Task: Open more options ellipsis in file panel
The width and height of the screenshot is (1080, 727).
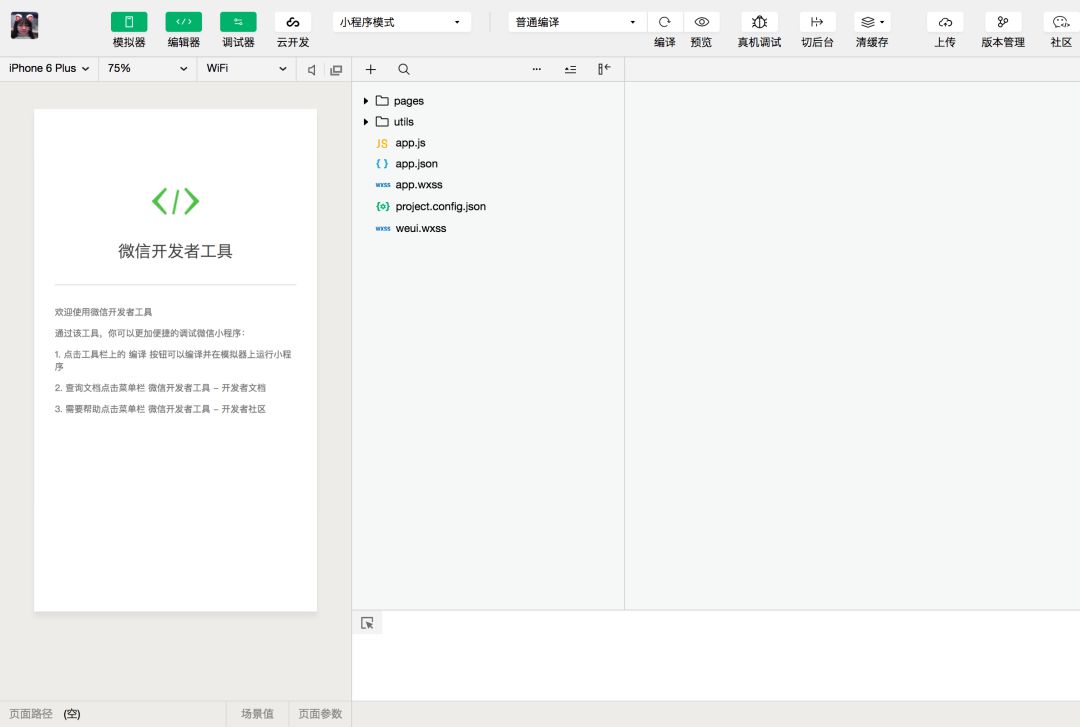Action: 537,69
